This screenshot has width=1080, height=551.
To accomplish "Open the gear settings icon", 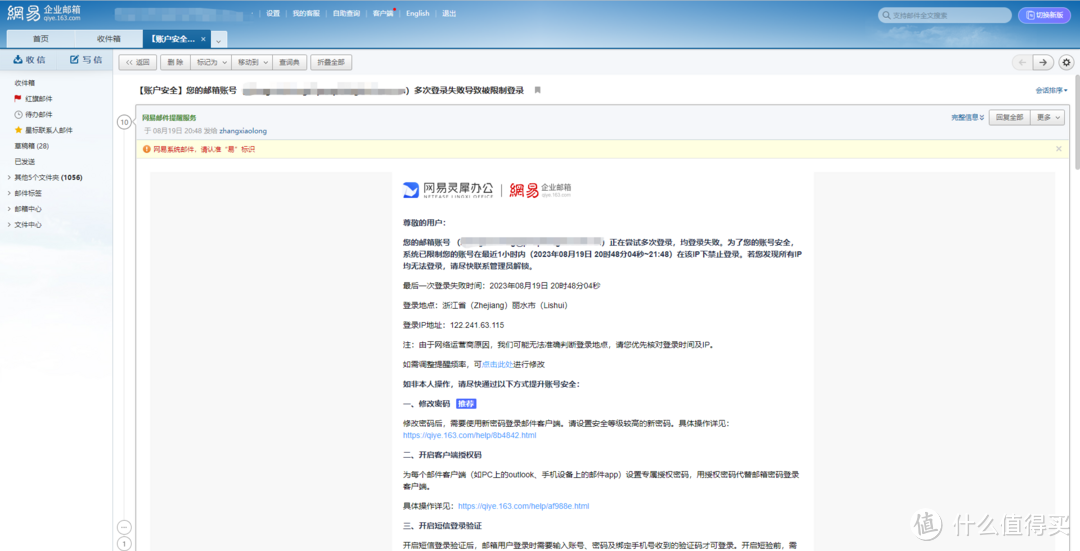I will coord(1066,62).
